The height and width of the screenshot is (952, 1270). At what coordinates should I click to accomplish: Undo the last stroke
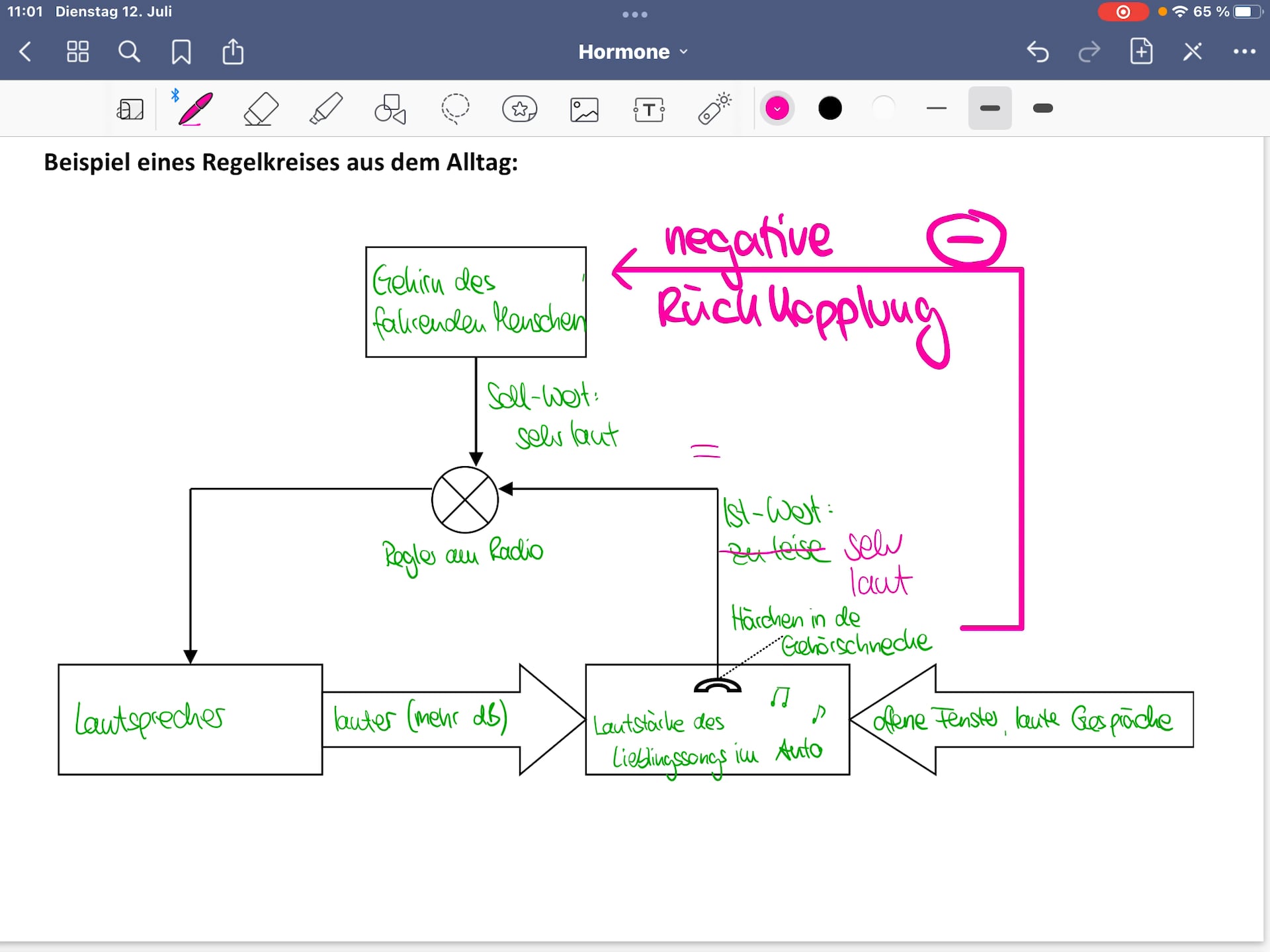[1037, 52]
